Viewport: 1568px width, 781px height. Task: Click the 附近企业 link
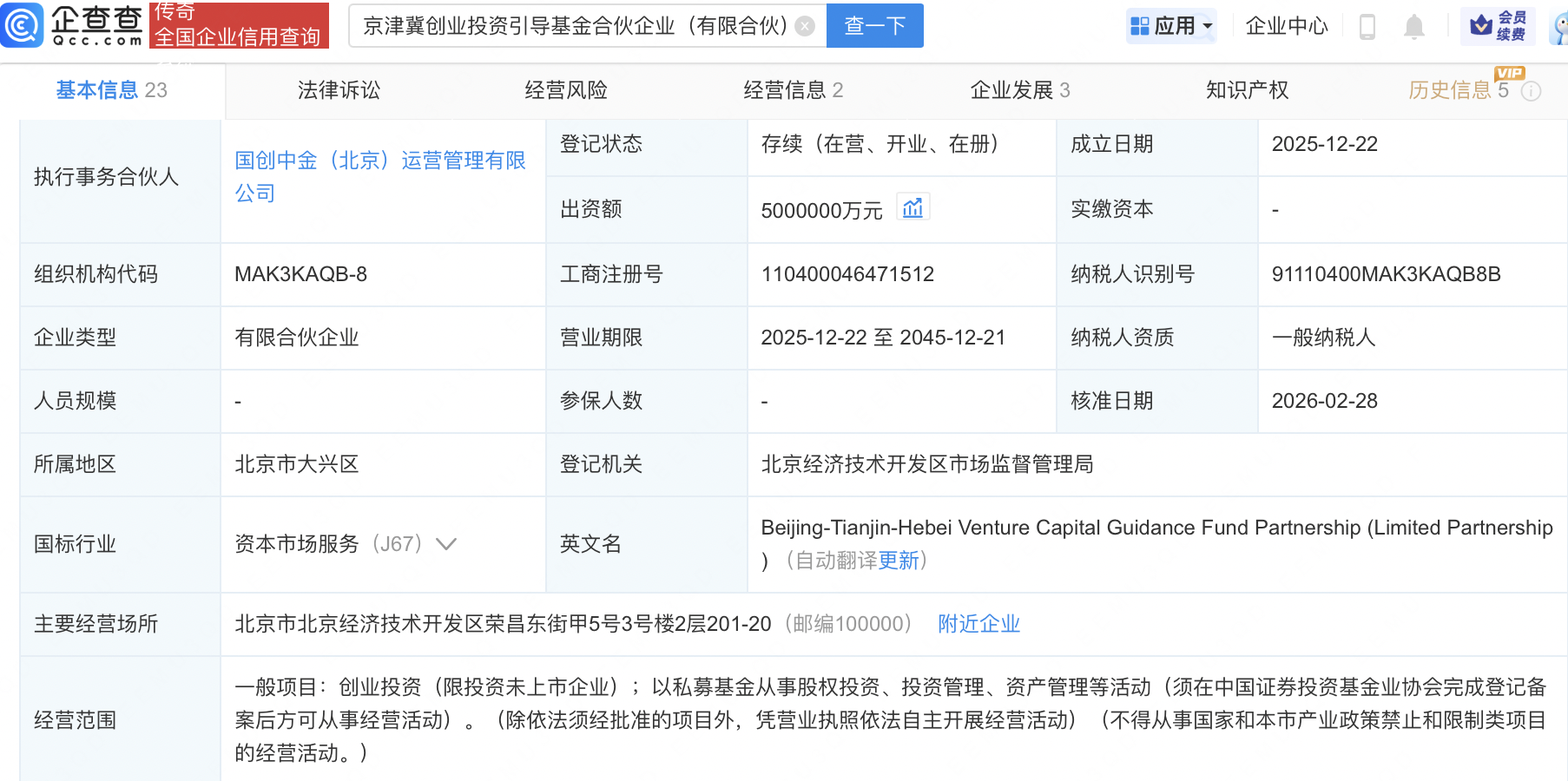click(978, 624)
